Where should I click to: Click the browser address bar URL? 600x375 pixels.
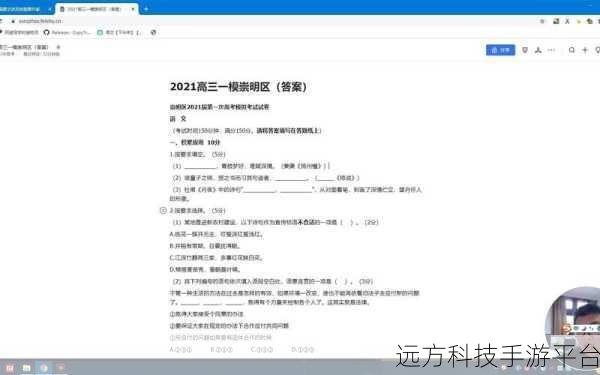point(40,21)
